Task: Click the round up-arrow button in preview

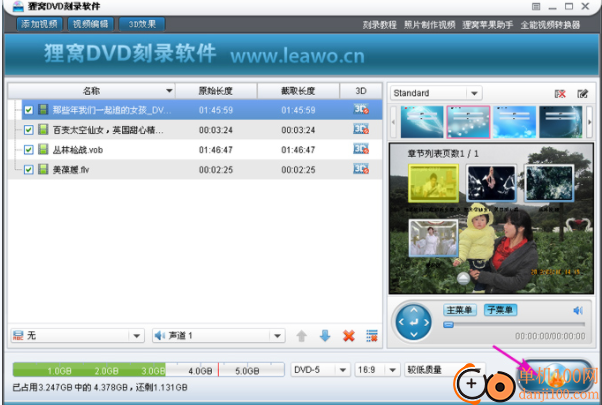Action: tap(463, 278)
